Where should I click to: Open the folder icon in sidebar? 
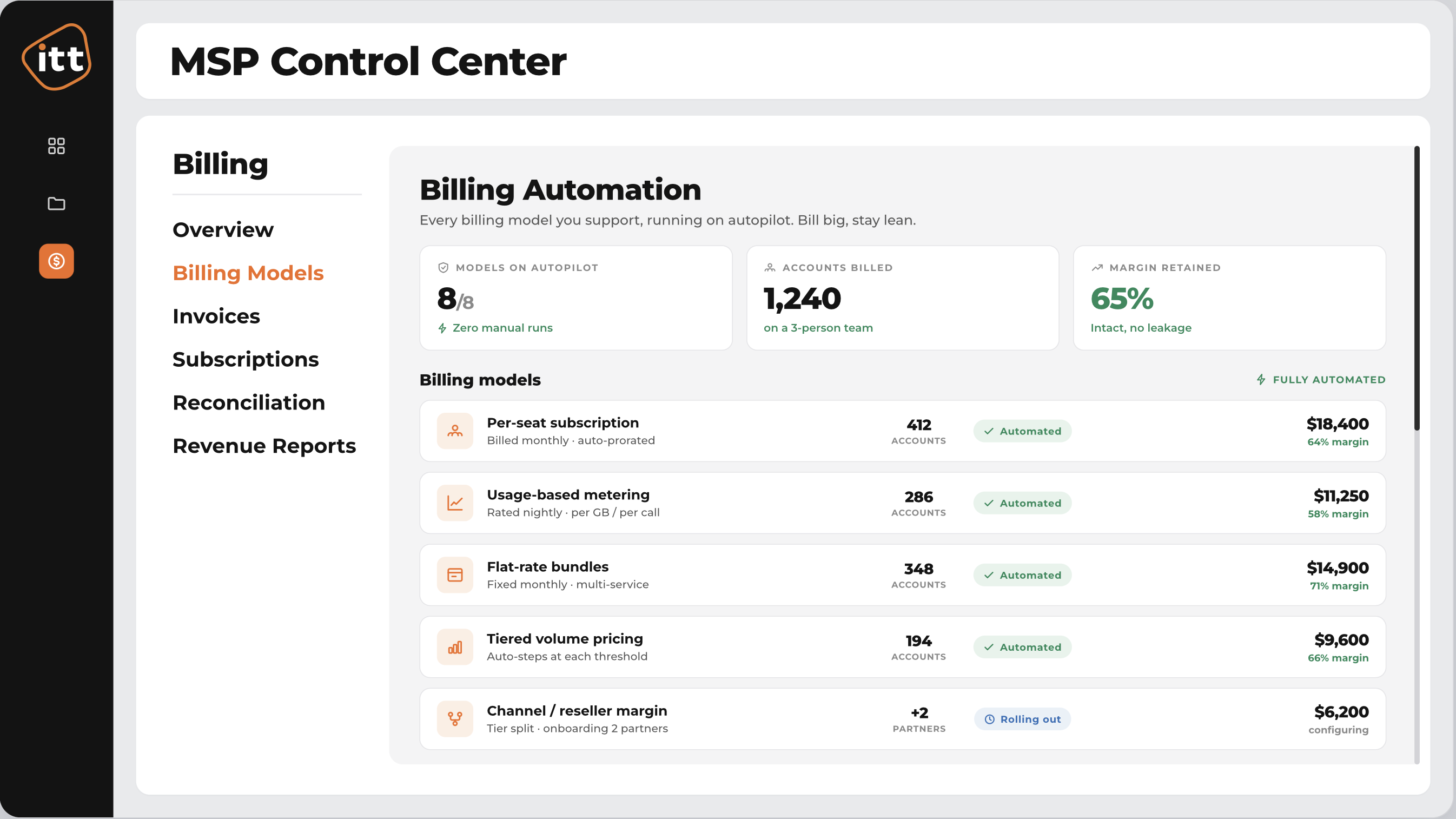pos(57,203)
